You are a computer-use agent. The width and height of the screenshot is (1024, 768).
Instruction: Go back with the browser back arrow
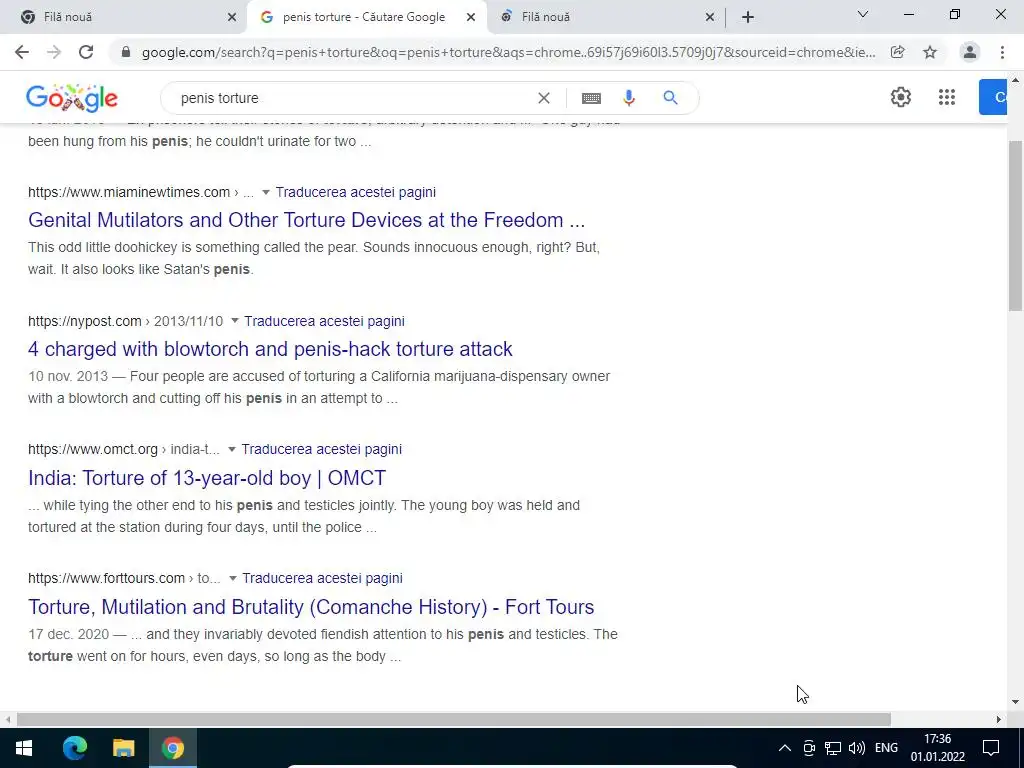22,52
